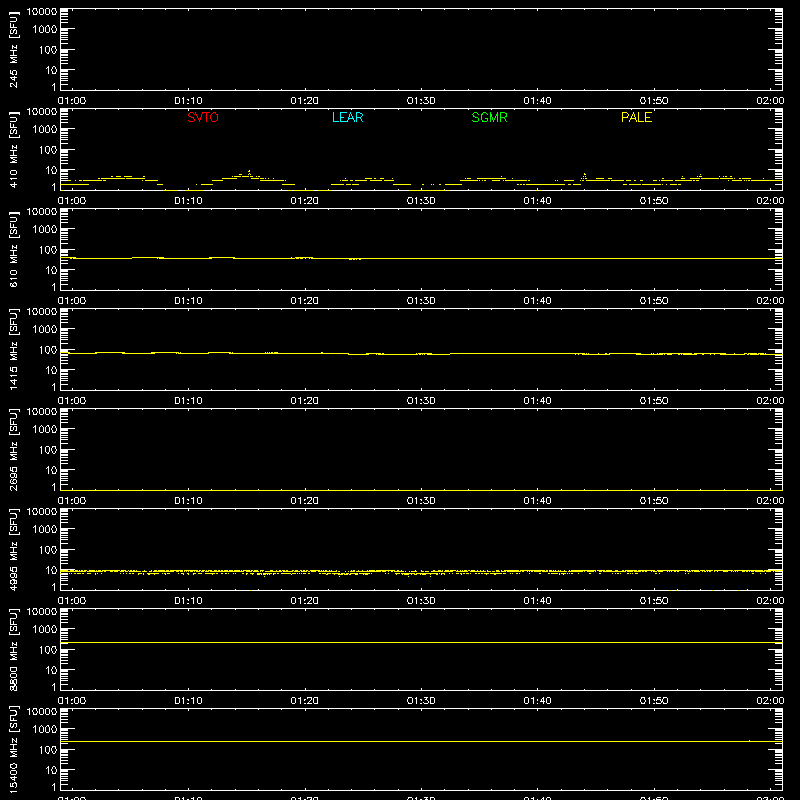Select the 2695 MHz [SFU] axis label

[x=13, y=449]
